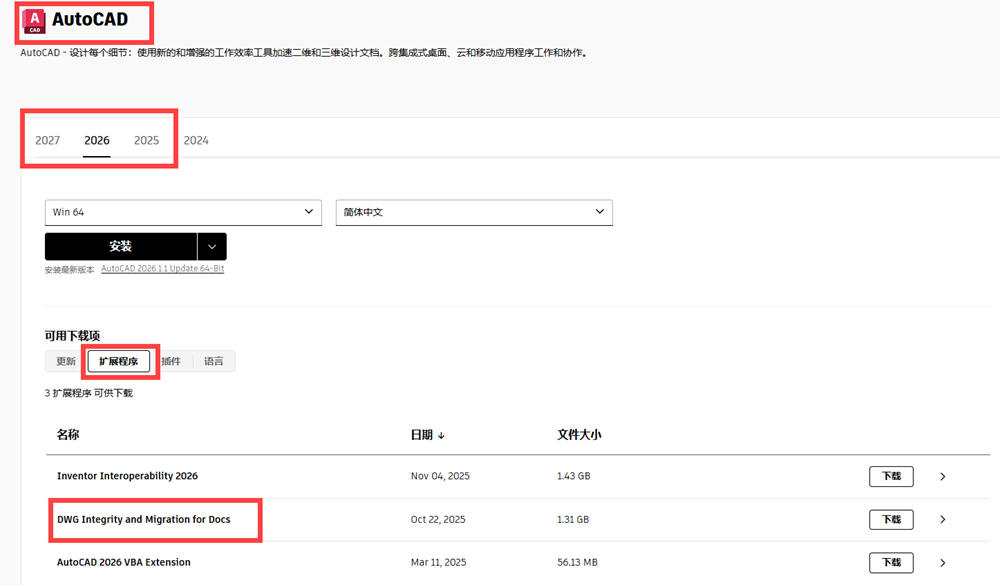Select AutoCAD 2026 VBA Extension name

(x=124, y=562)
